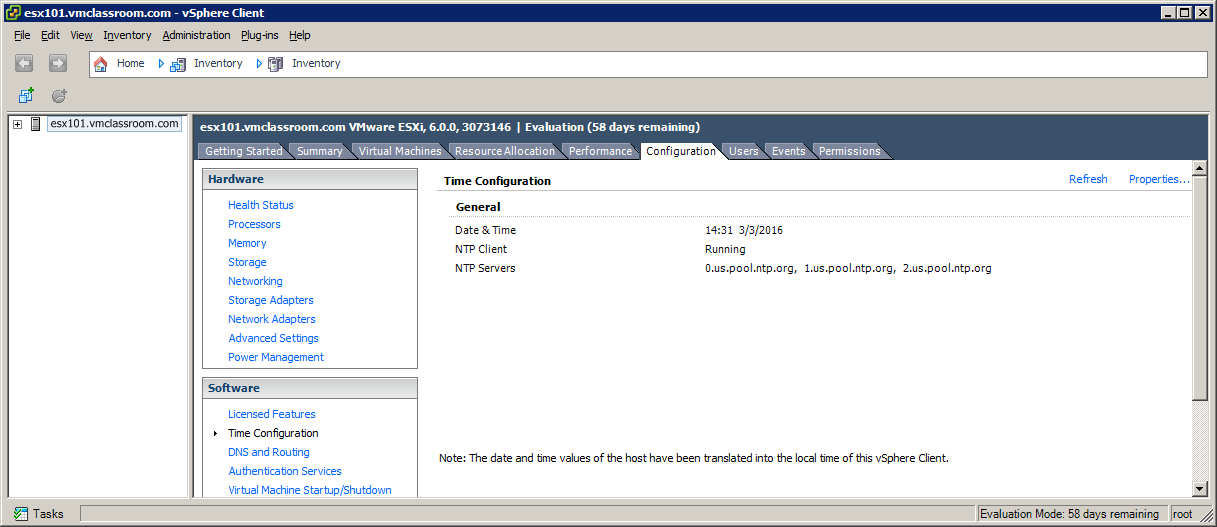Click the second Inventory breadcrumb icon
1217x527 pixels.
276,64
